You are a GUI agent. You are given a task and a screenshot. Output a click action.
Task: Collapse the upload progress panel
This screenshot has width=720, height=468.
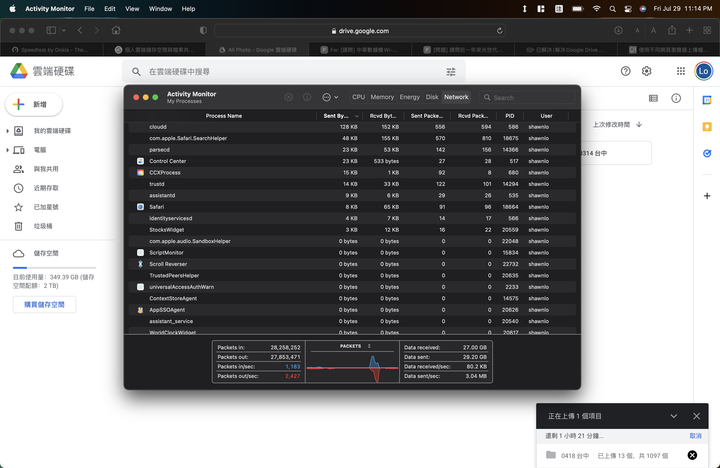[674, 416]
